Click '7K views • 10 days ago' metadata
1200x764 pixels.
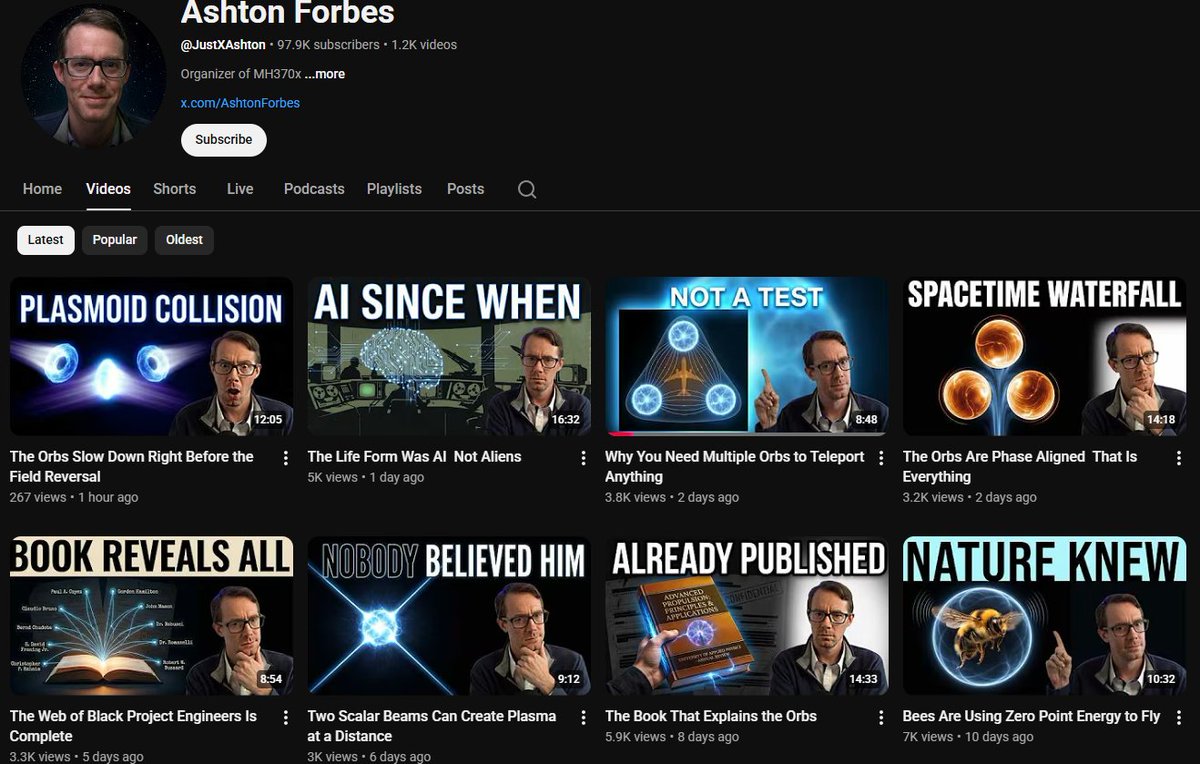[x=968, y=737]
